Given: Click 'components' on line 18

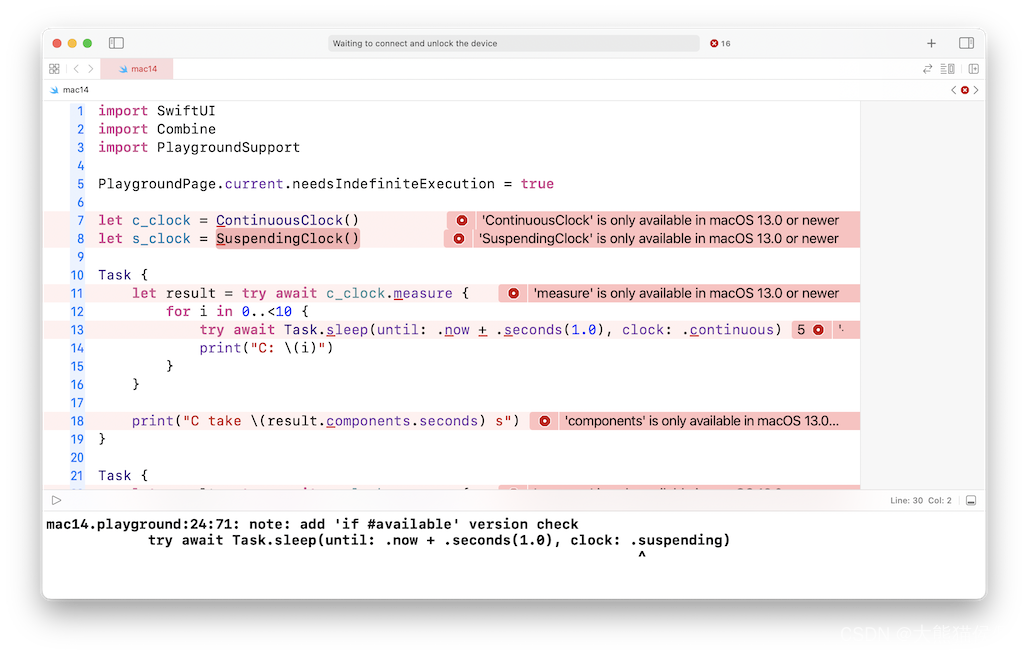Looking at the screenshot, I should click(368, 421).
